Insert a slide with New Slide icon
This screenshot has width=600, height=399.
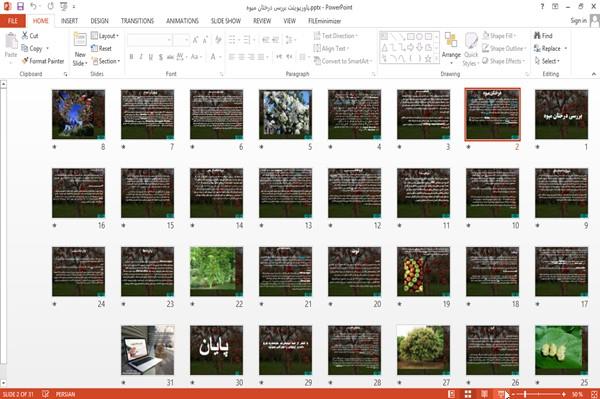tap(80, 39)
